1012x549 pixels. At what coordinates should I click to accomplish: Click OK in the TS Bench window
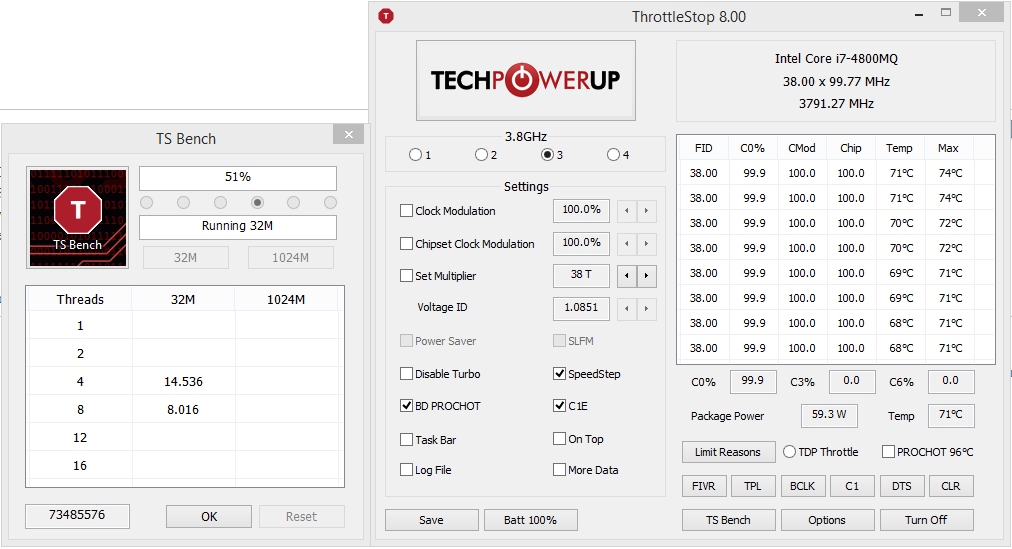coord(209,516)
